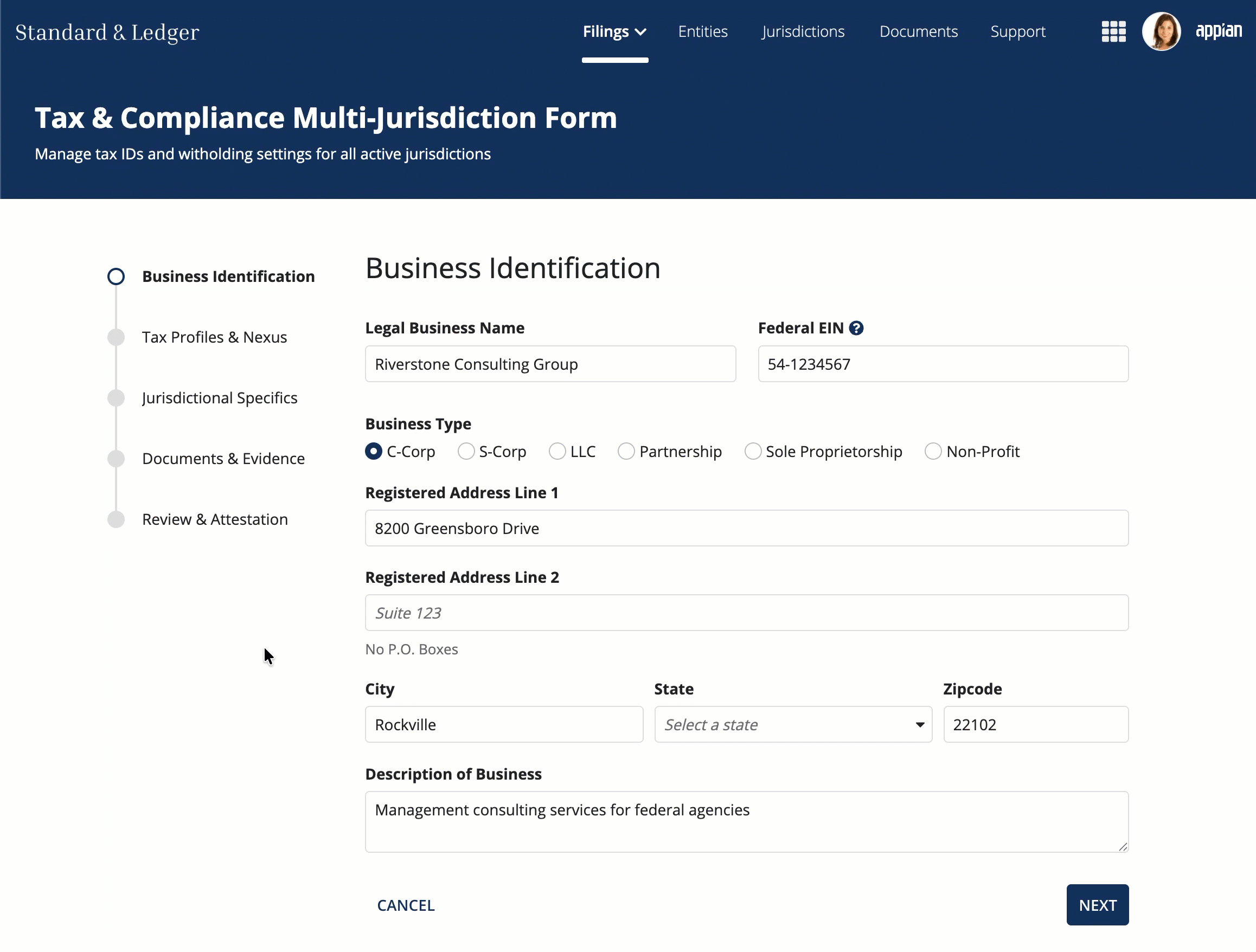Select the Partnership option
Image resolution: width=1256 pixels, height=952 pixels.
626,451
